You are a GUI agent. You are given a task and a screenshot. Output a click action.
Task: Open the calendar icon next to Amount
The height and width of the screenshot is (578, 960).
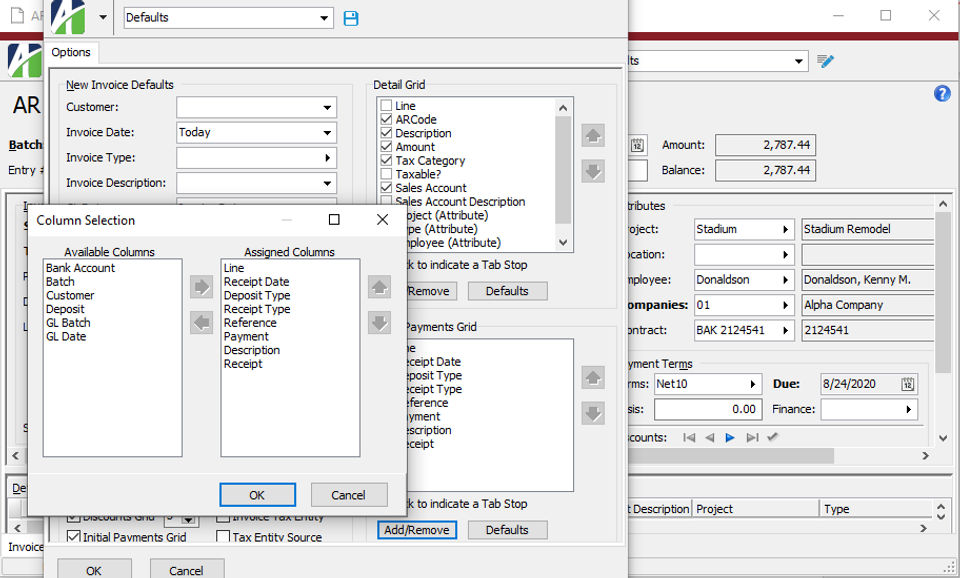coord(637,145)
